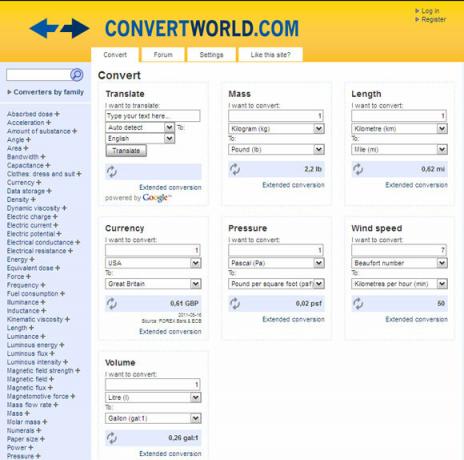This screenshot has width=464, height=460.
Task: Click the search magnifier icon
Action: (x=77, y=75)
